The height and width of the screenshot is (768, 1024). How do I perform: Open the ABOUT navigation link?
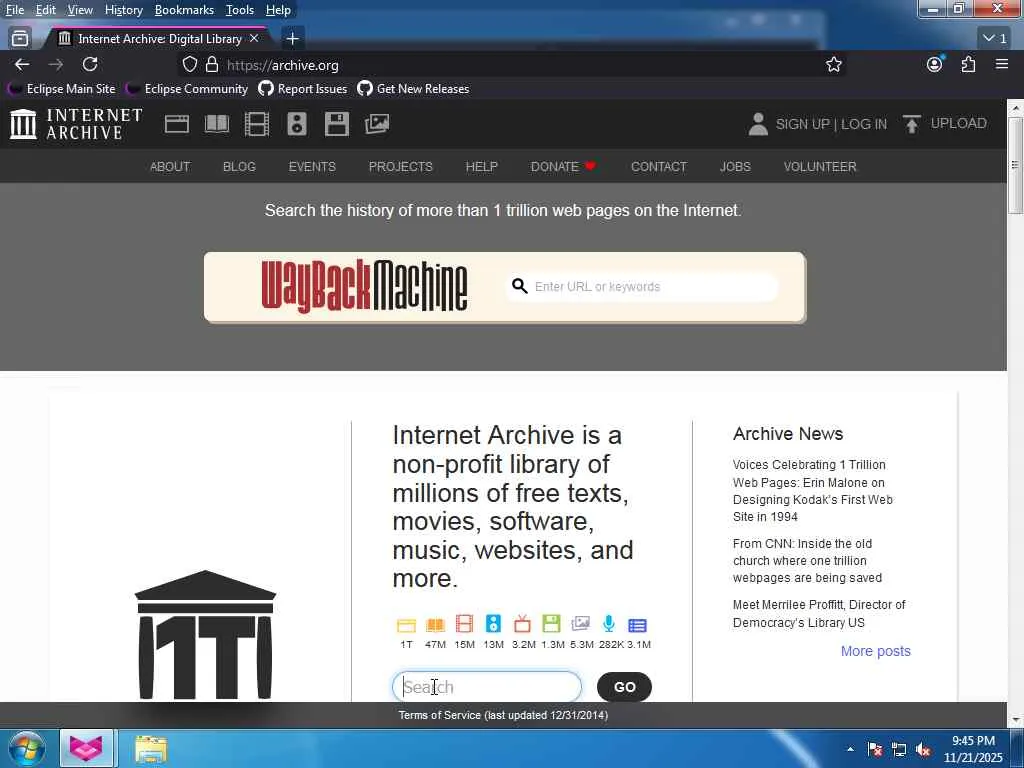(170, 167)
